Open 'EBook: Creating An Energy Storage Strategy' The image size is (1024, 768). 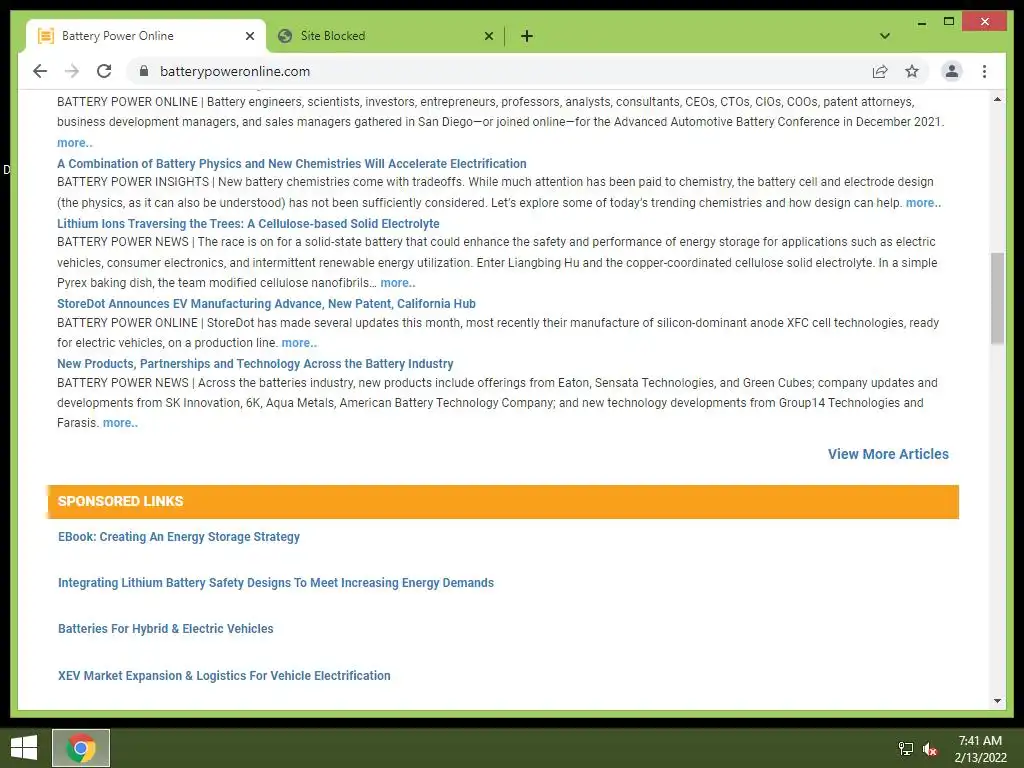coord(179,537)
